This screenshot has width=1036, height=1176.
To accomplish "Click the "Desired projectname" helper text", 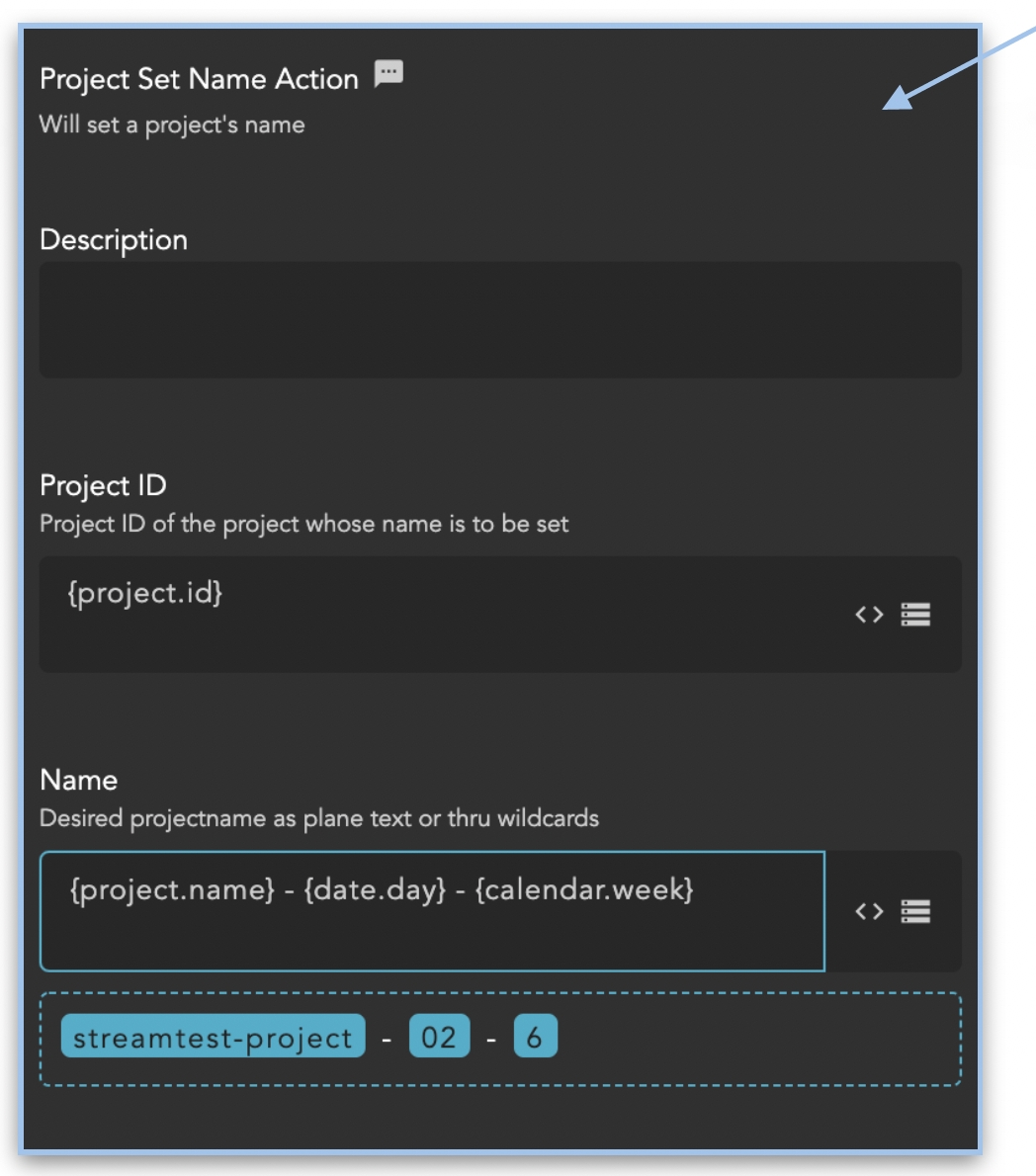I will [318, 818].
